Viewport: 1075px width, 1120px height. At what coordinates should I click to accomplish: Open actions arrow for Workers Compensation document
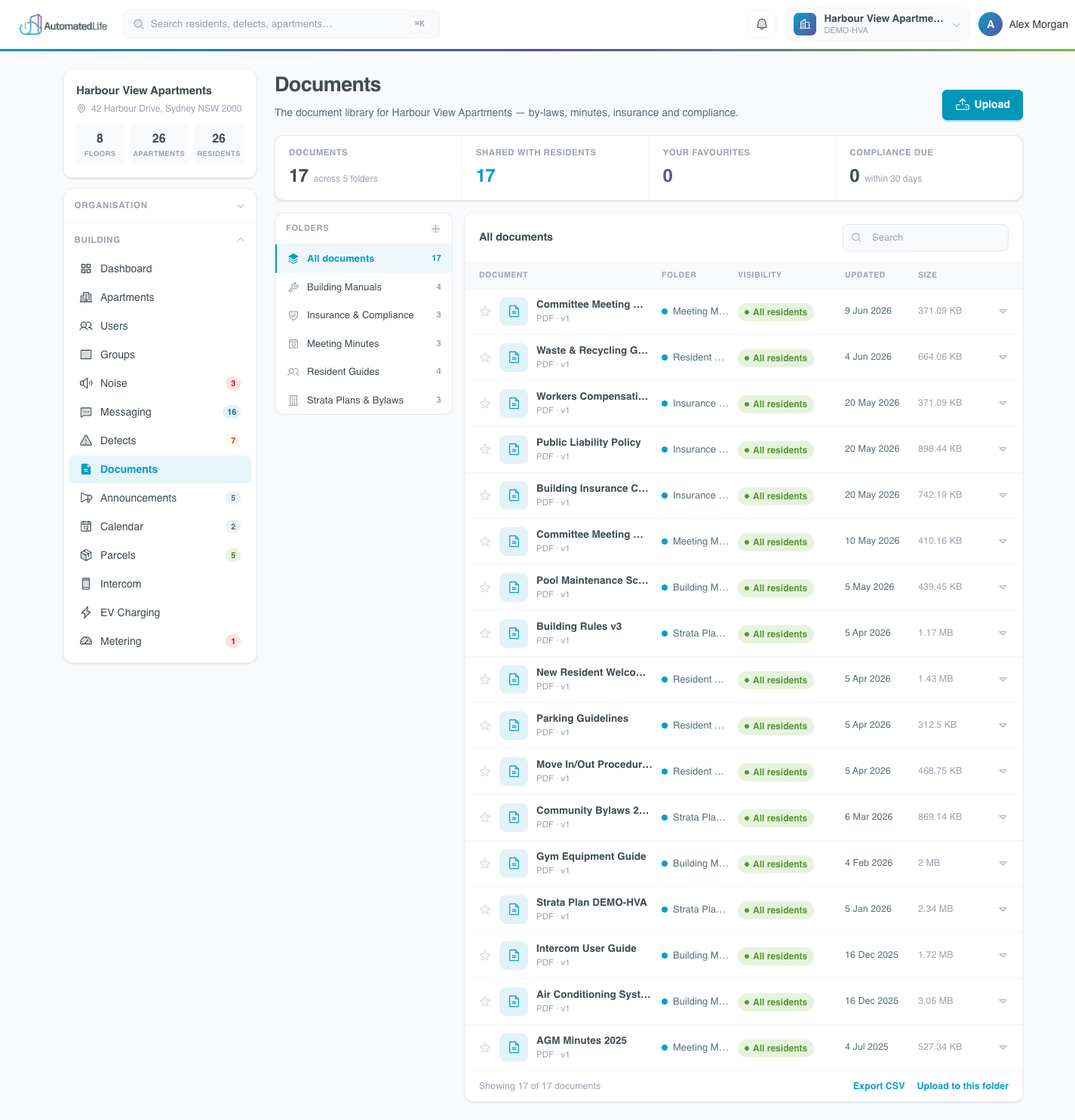point(1003,404)
